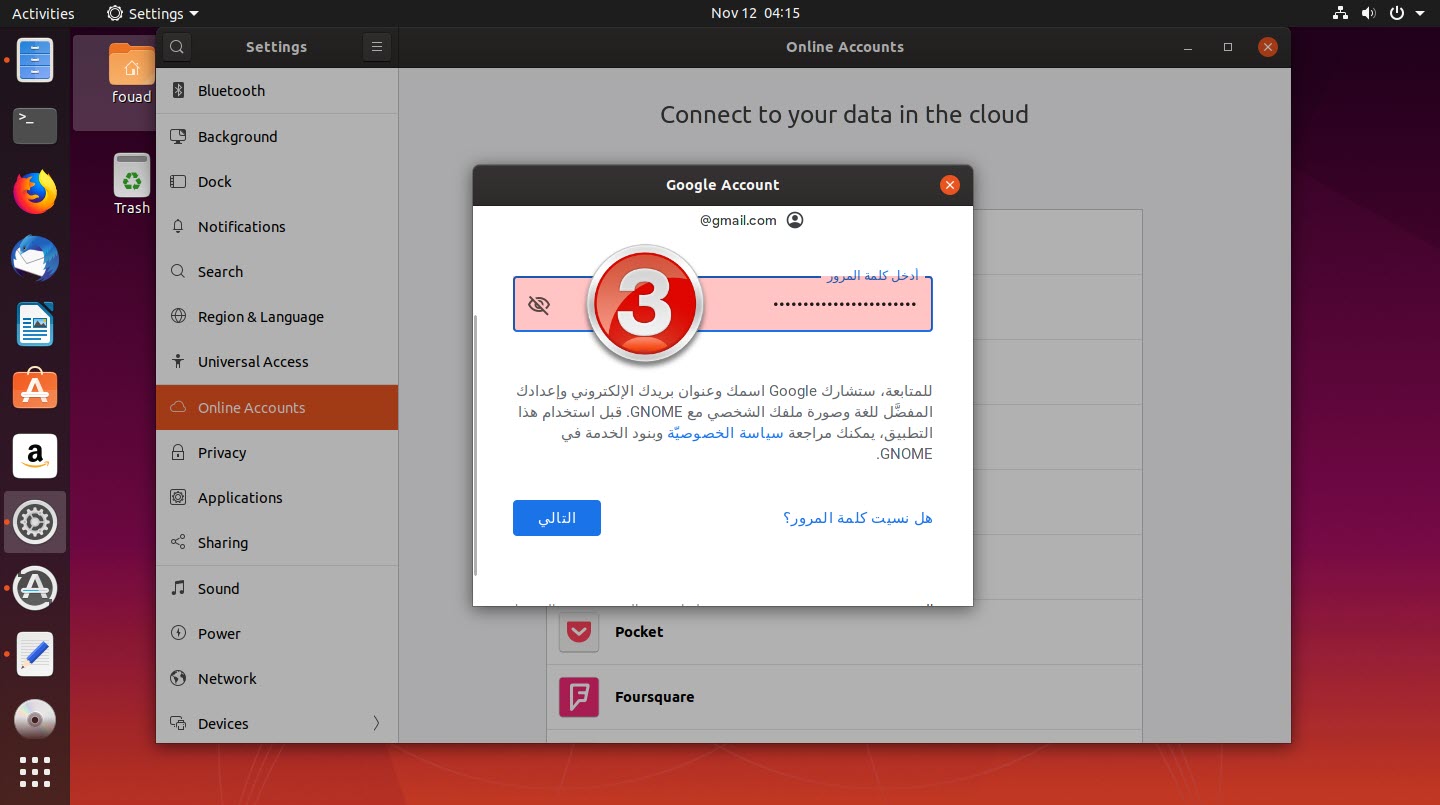This screenshot has height=805, width=1440.
Task: Select Power in the Settings sidebar
Action: pyautogui.click(x=277, y=634)
